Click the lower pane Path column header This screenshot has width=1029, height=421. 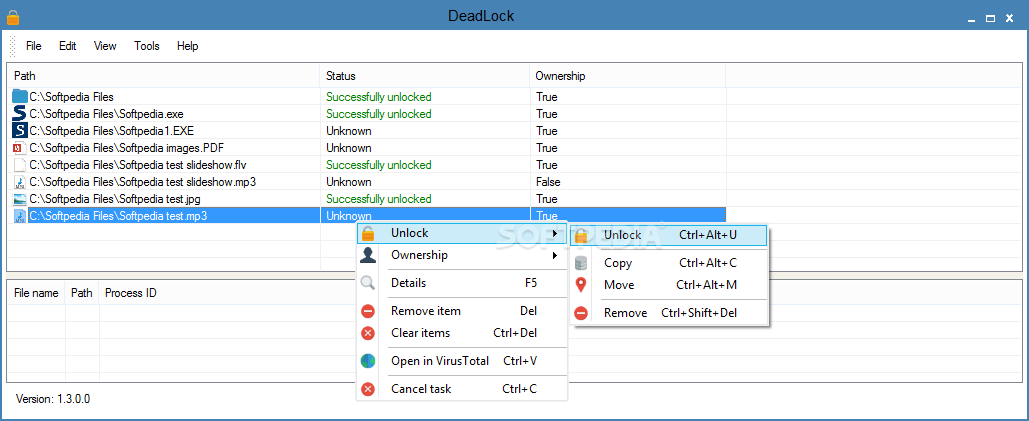click(82, 293)
